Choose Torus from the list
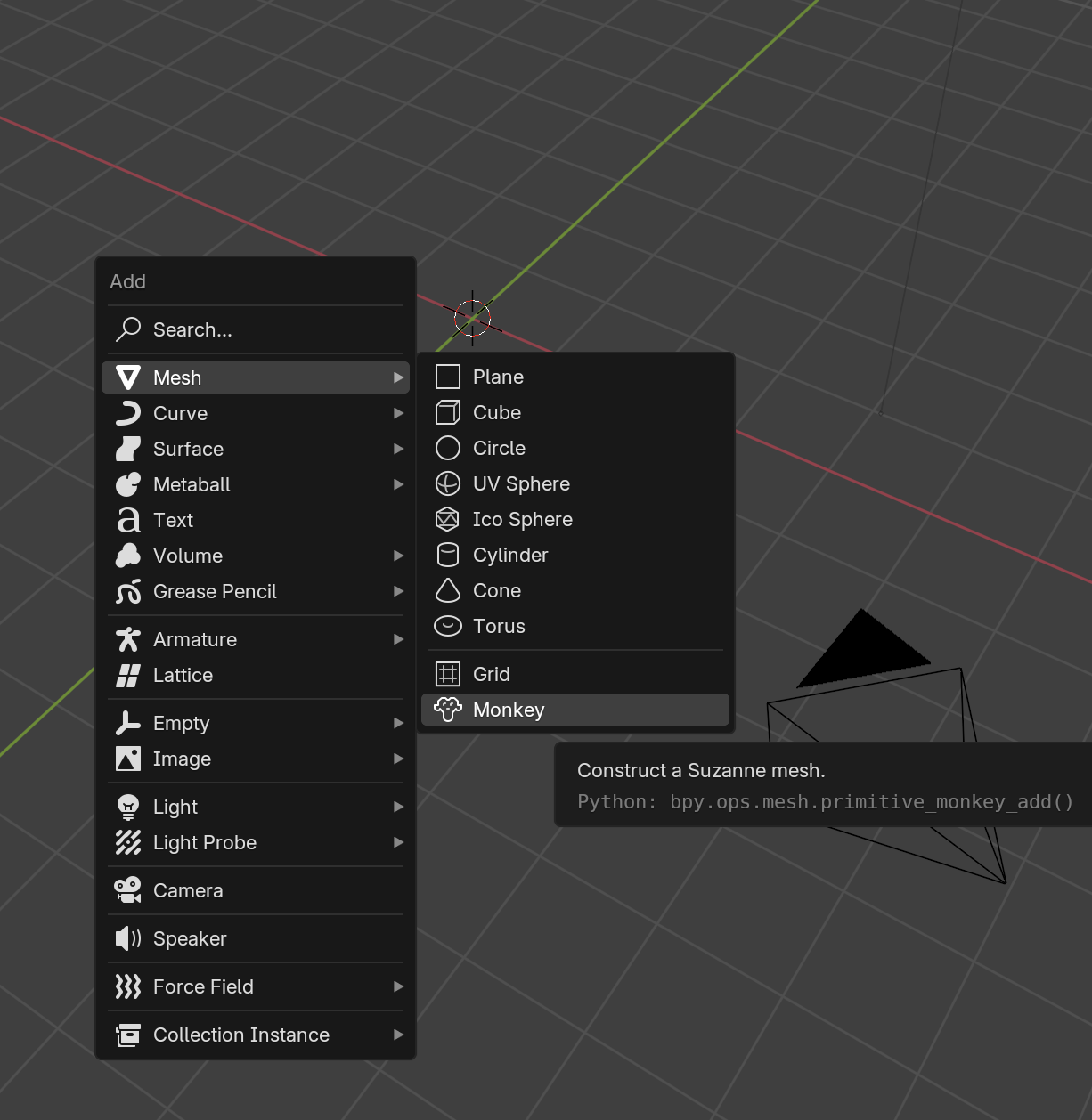 click(575, 626)
